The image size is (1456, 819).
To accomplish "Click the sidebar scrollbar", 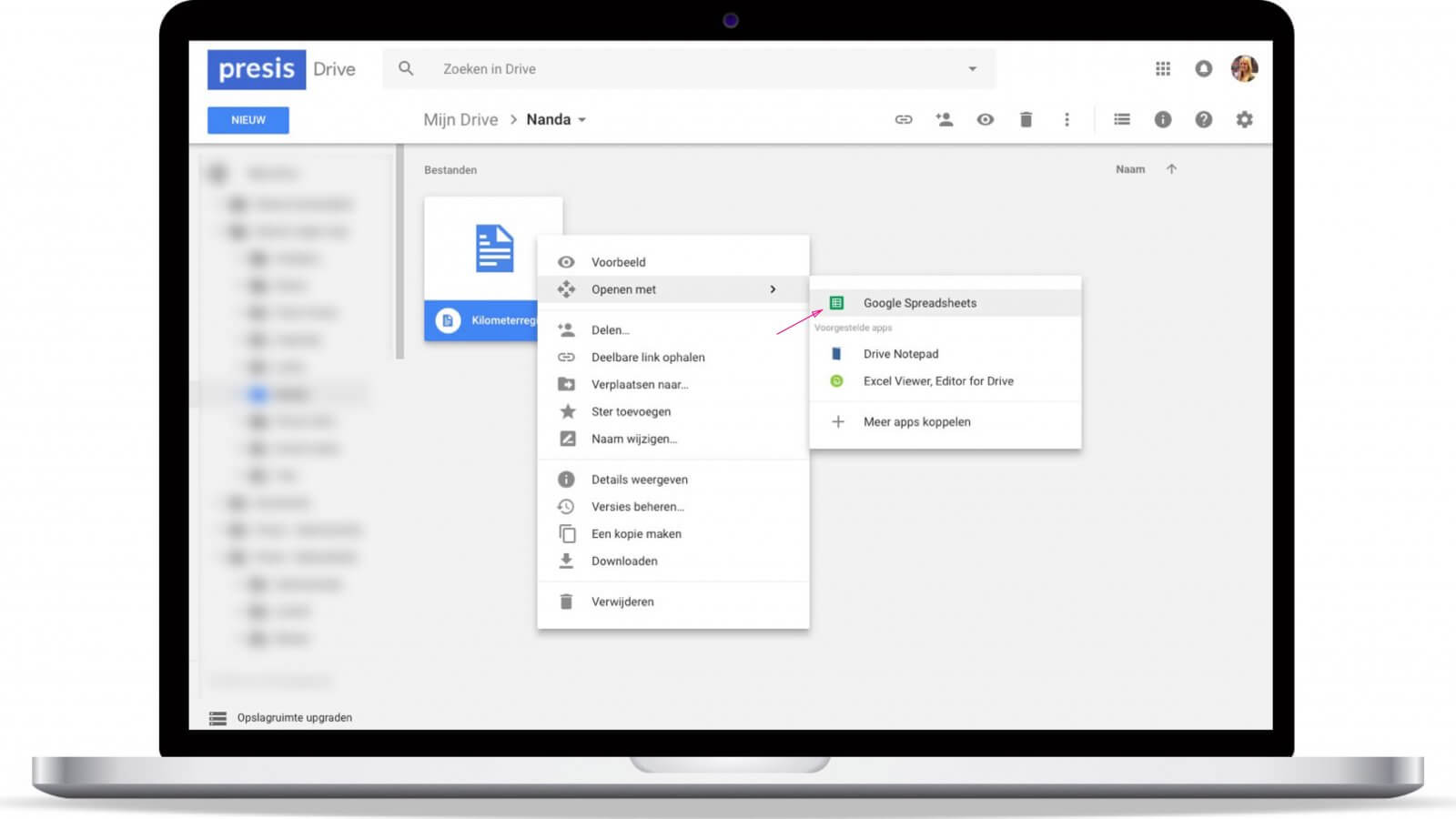I will coord(399,252).
